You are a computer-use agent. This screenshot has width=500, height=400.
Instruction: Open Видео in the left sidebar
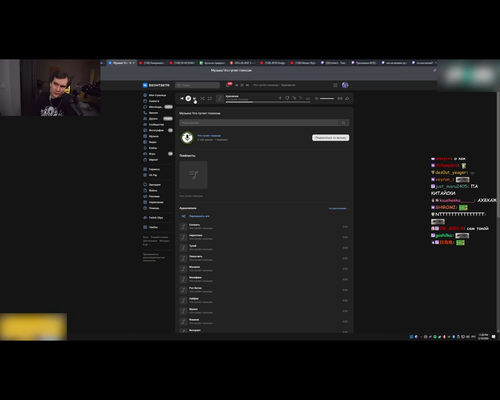(150, 142)
